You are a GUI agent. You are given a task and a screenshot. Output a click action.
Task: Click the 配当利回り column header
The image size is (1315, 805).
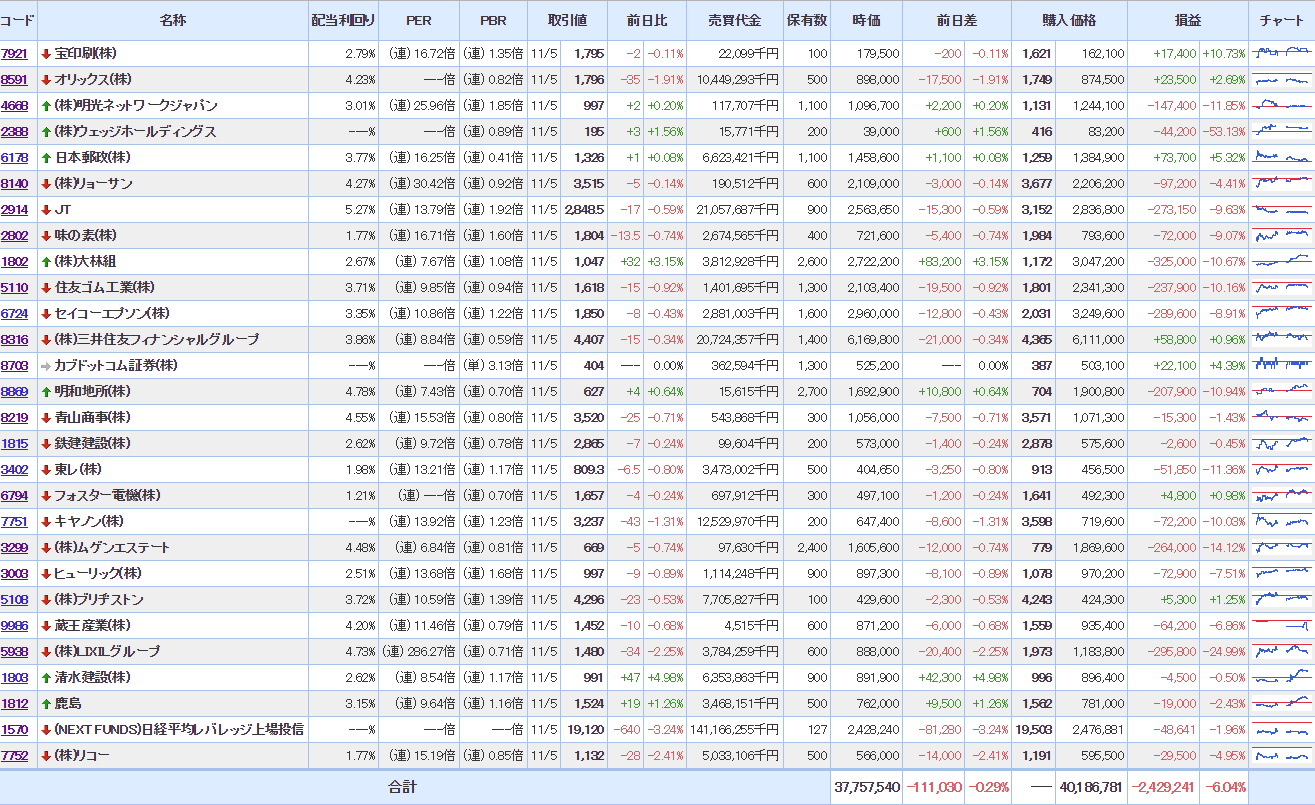click(x=343, y=21)
